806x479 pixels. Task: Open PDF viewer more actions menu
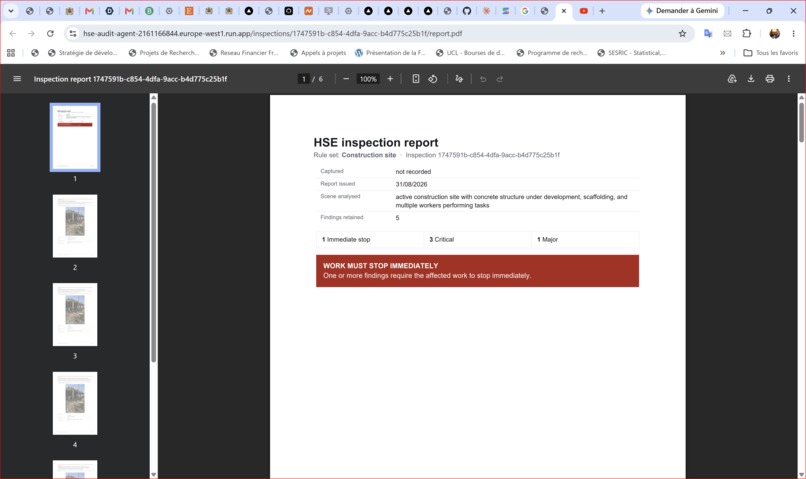(789, 79)
